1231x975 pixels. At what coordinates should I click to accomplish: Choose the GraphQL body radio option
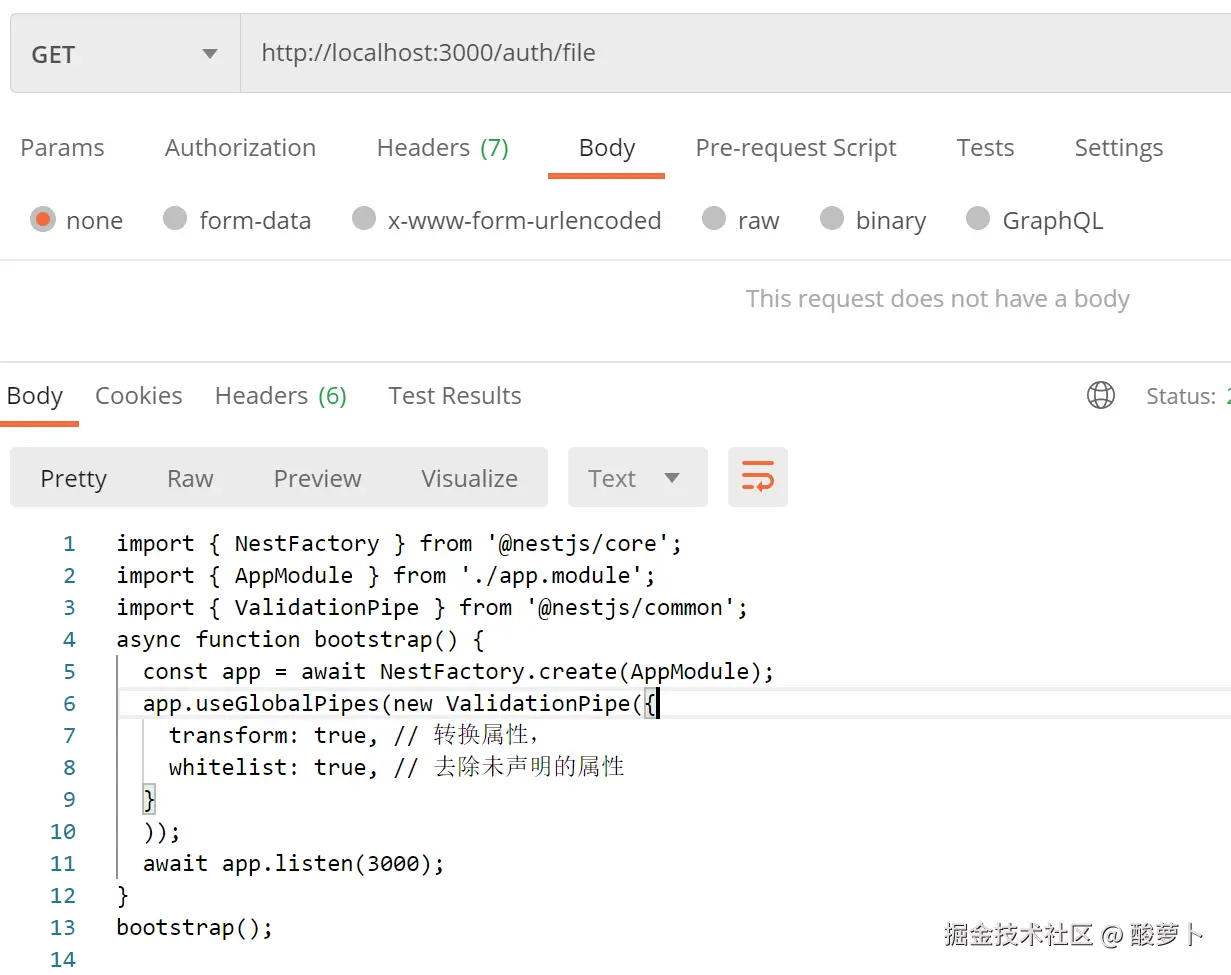[978, 219]
